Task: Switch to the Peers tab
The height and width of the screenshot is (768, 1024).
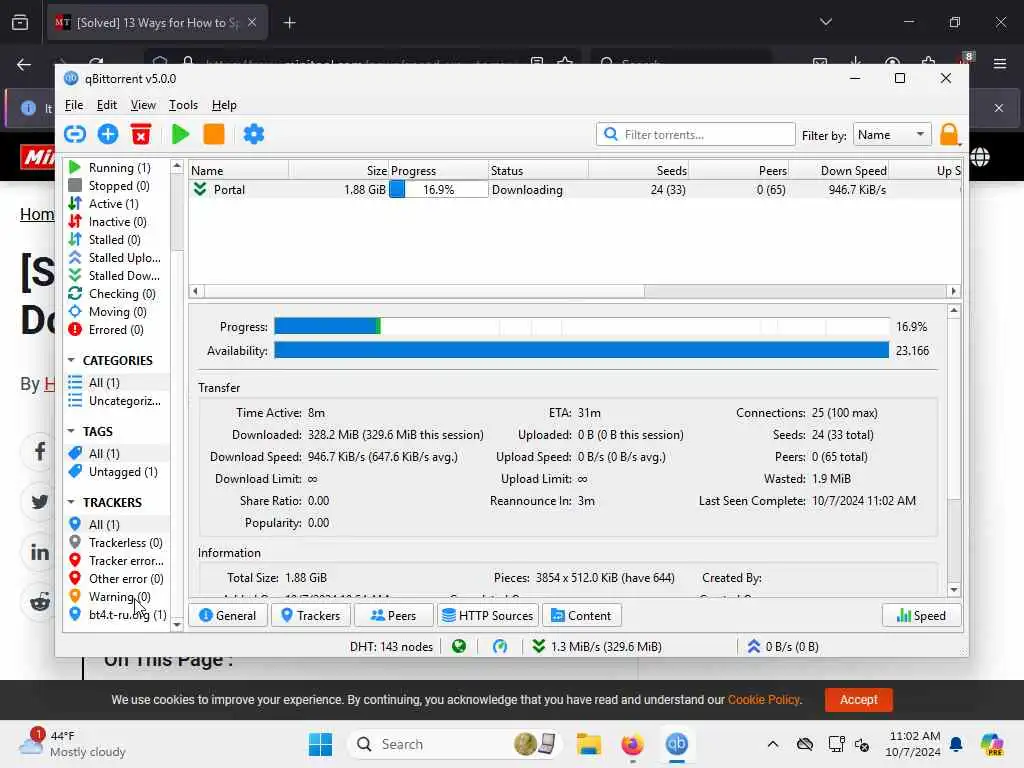Action: tap(393, 615)
